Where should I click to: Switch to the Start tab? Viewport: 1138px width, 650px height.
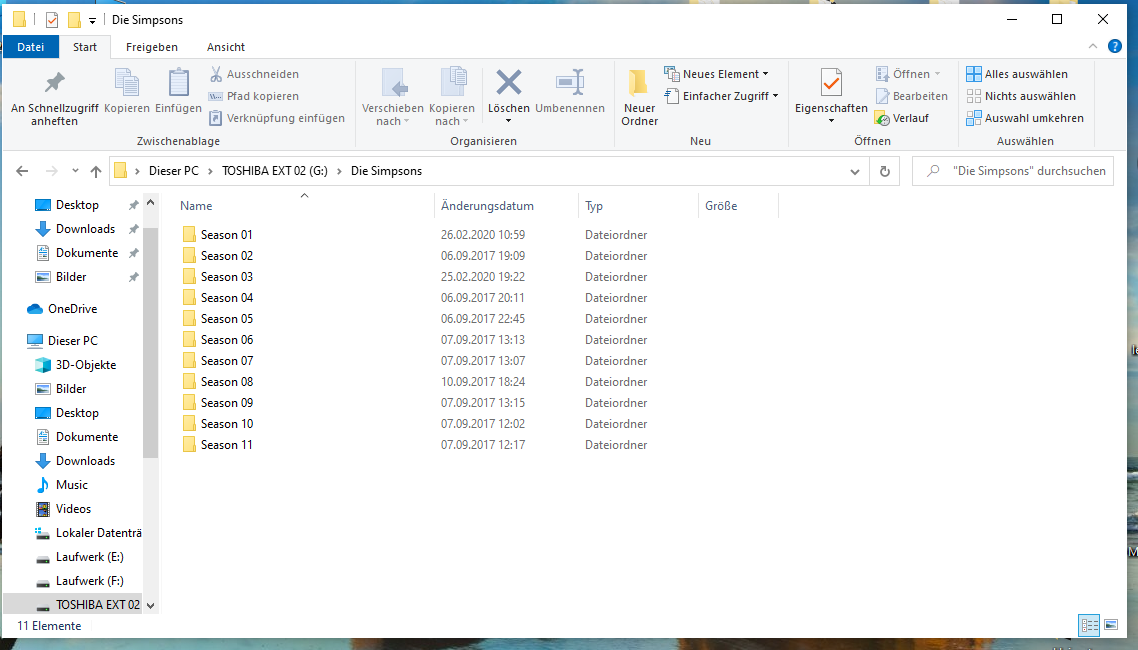tap(85, 46)
